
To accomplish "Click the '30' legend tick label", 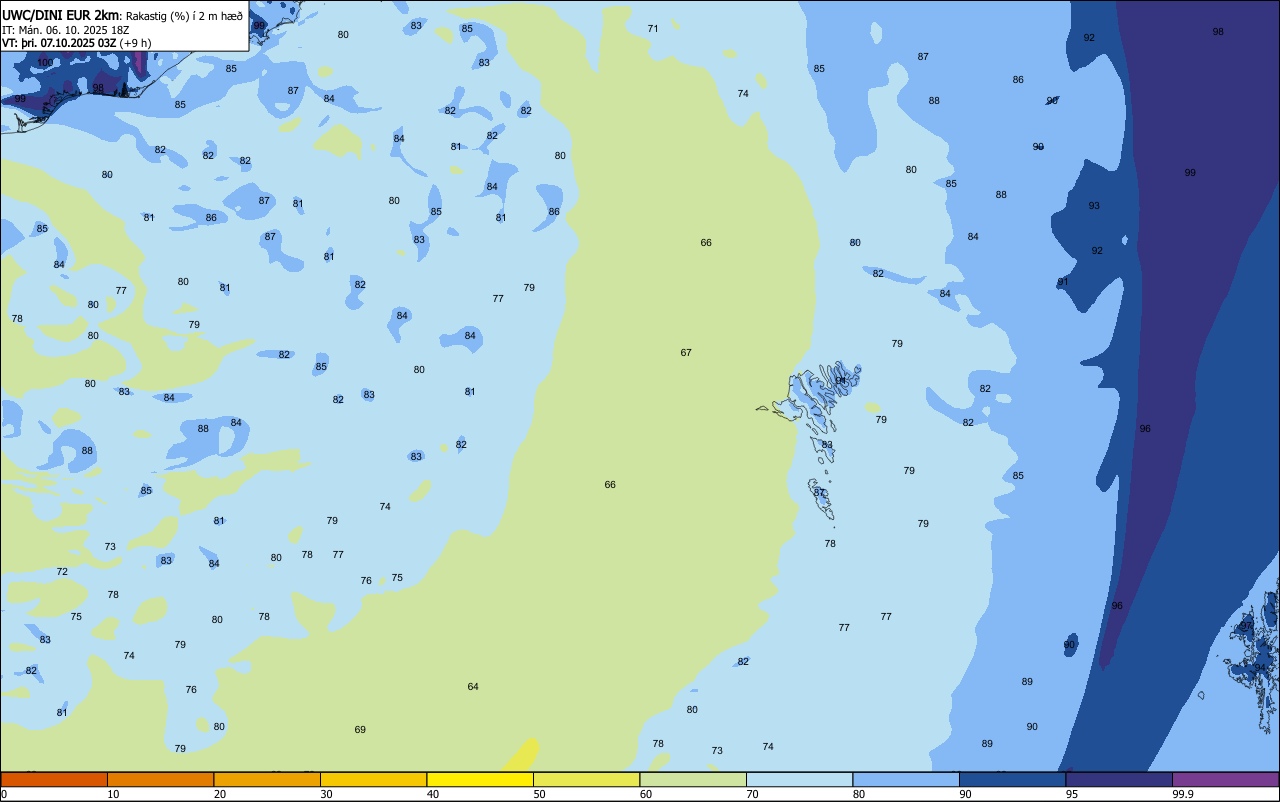I will pyautogui.click(x=326, y=794).
